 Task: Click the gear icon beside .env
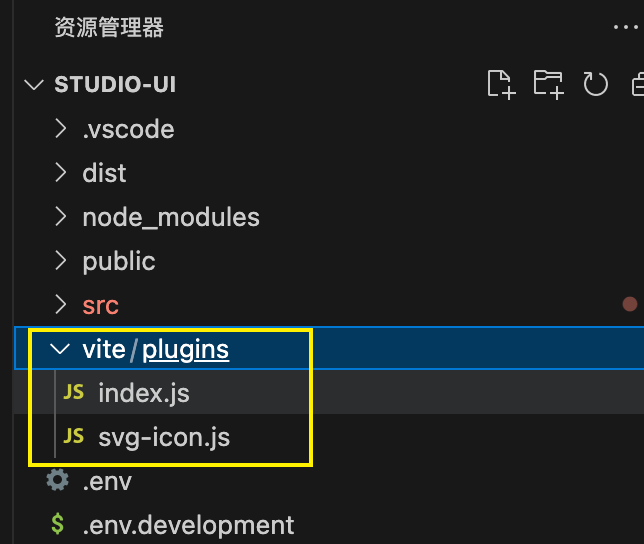pyautogui.click(x=58, y=480)
